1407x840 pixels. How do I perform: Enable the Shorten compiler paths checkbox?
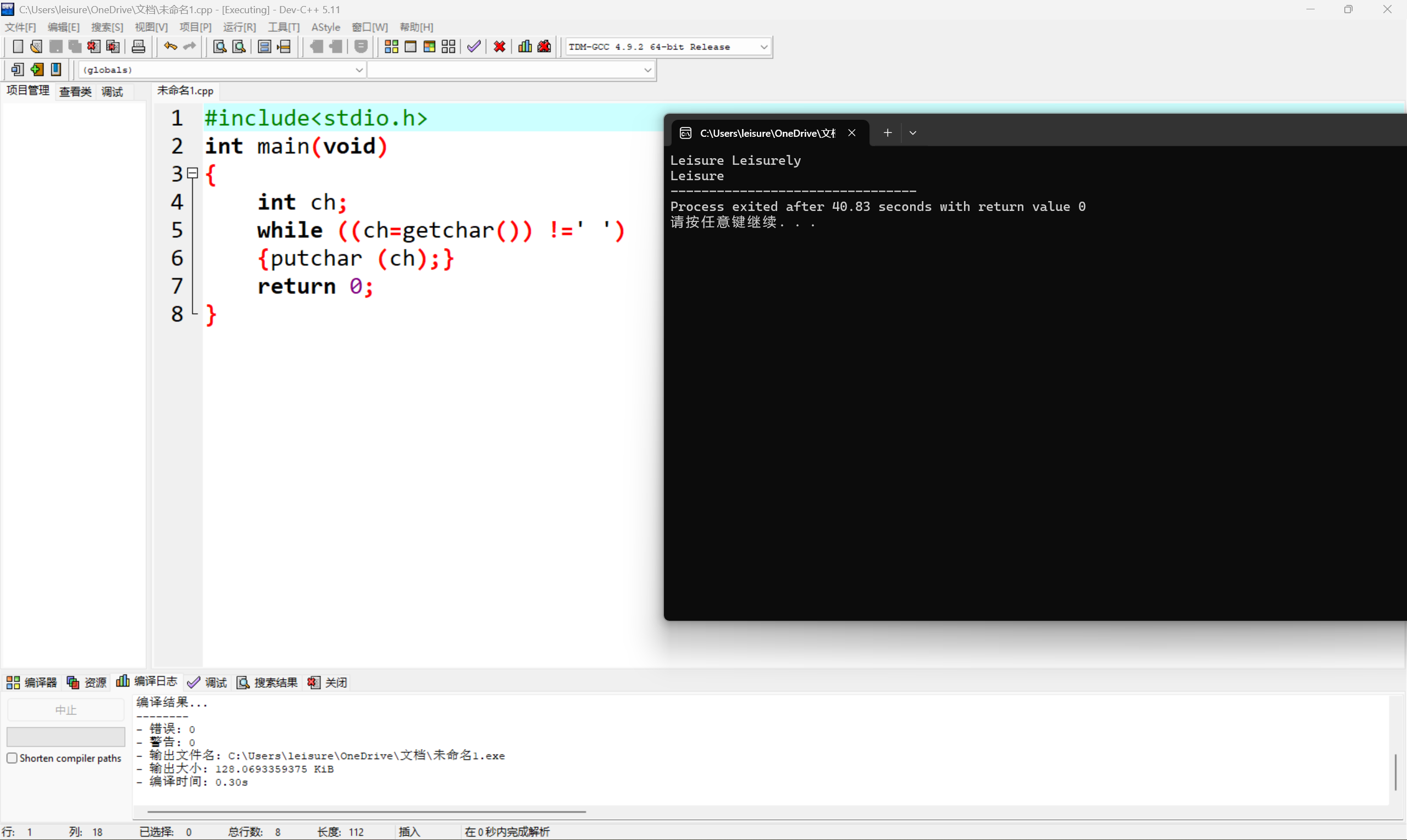(x=12, y=758)
